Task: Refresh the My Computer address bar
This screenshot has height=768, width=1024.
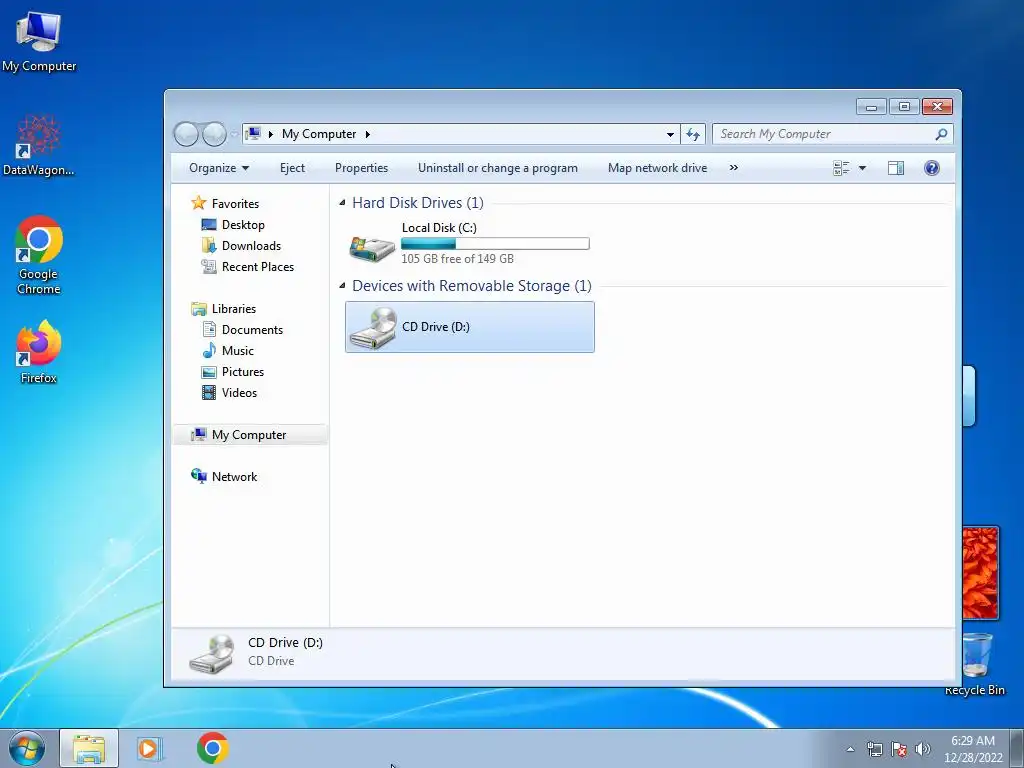Action: [693, 134]
